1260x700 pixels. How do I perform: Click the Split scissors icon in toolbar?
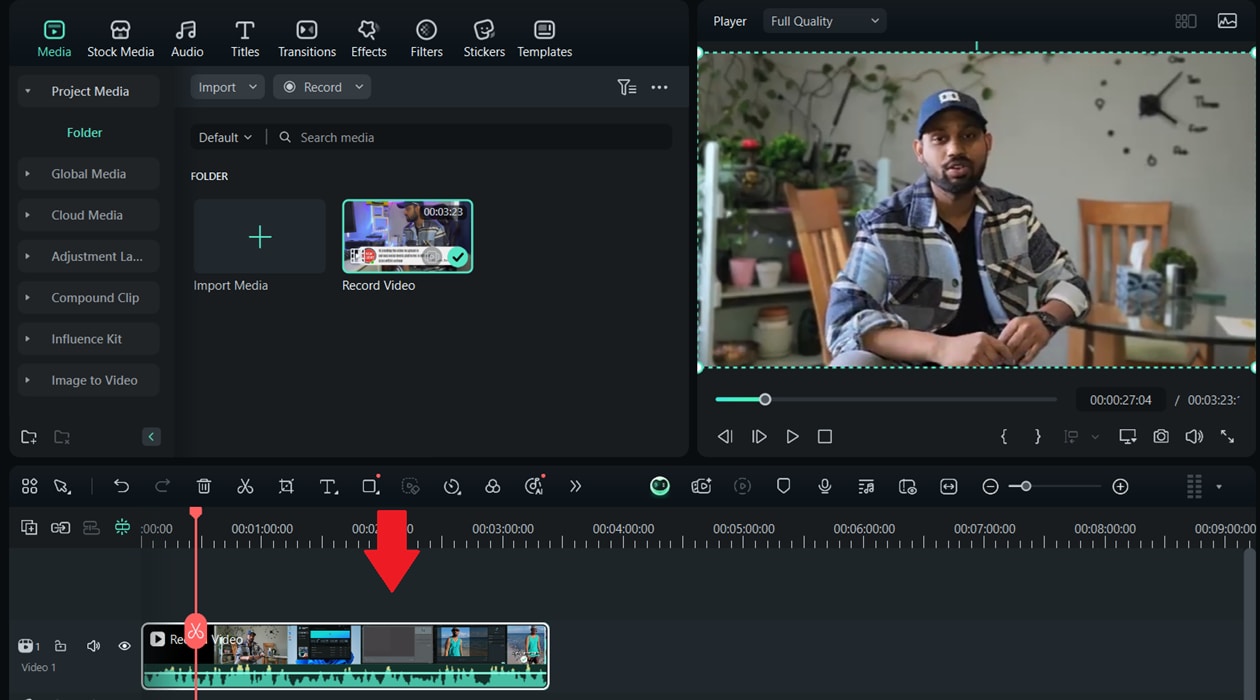245,487
